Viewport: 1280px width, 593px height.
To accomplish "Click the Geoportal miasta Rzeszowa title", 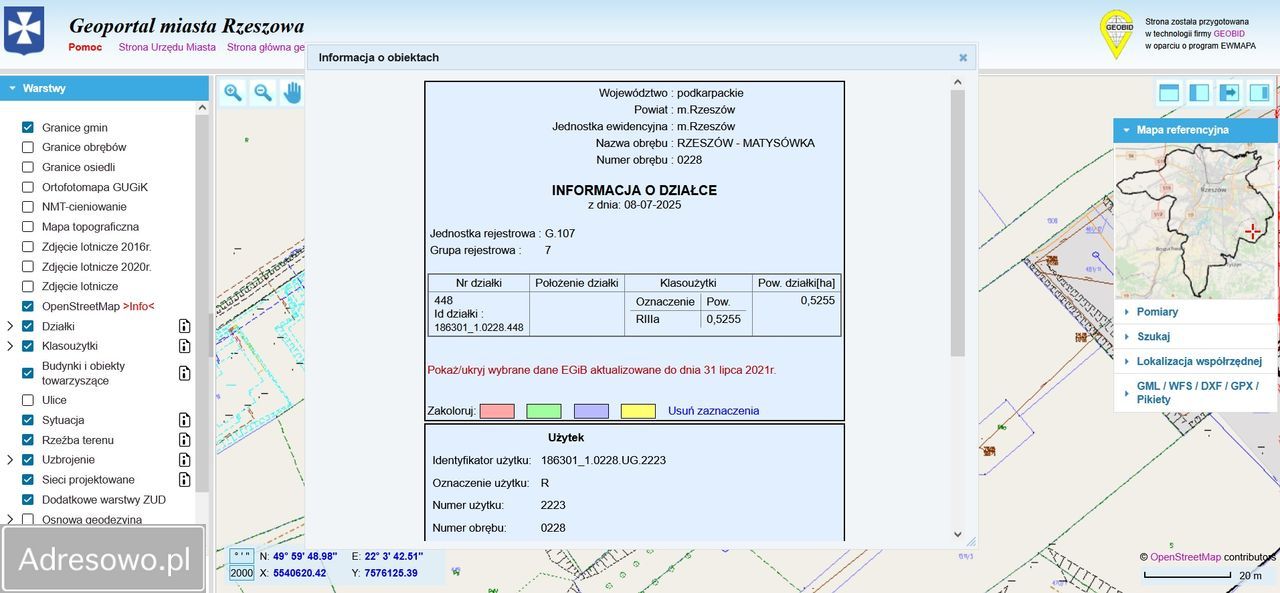I will click(186, 26).
